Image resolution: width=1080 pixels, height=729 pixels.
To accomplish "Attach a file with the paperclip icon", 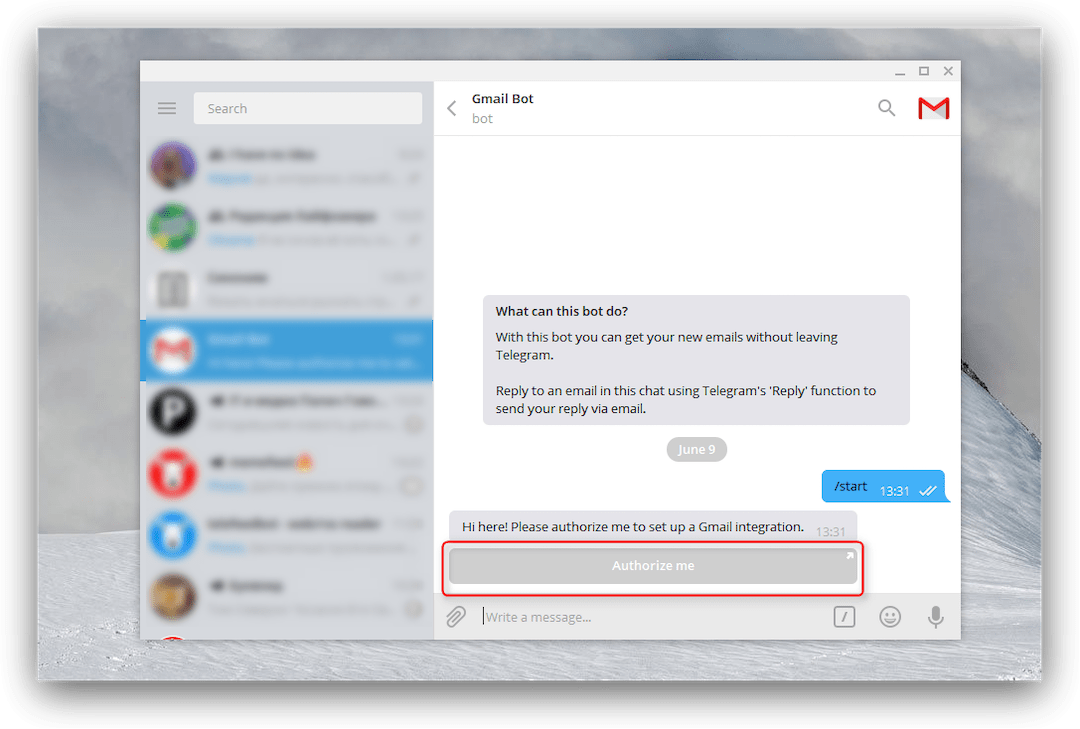I will [x=456, y=617].
